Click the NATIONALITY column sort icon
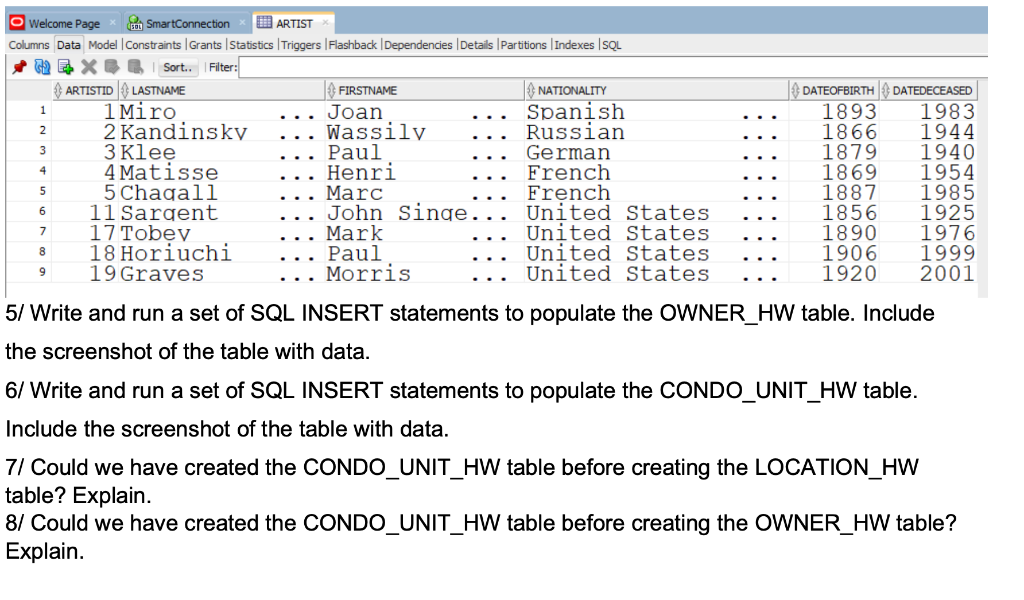Viewport: 1024px width, 600px height. (x=531, y=90)
